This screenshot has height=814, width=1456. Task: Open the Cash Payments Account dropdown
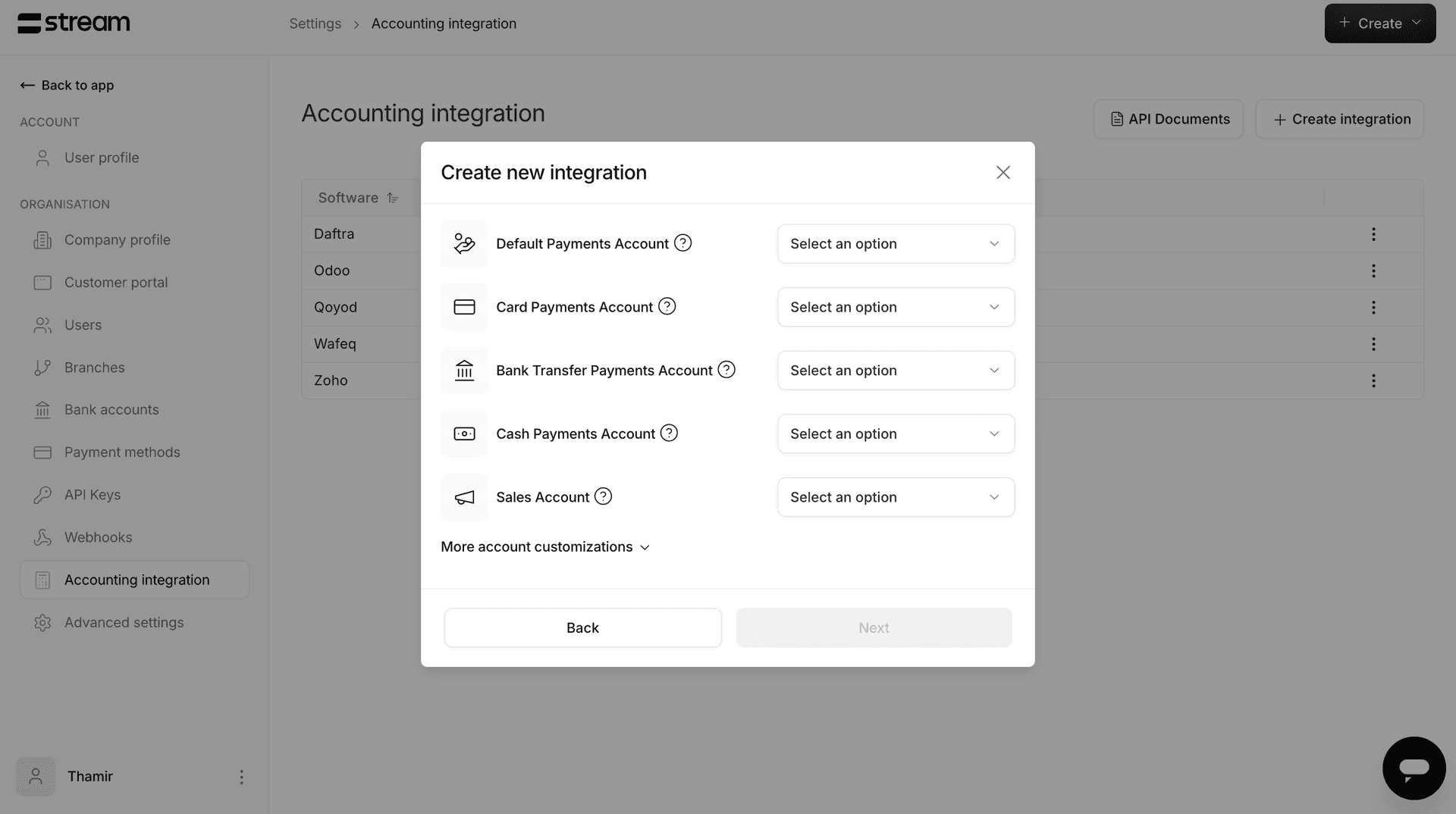[x=896, y=434]
